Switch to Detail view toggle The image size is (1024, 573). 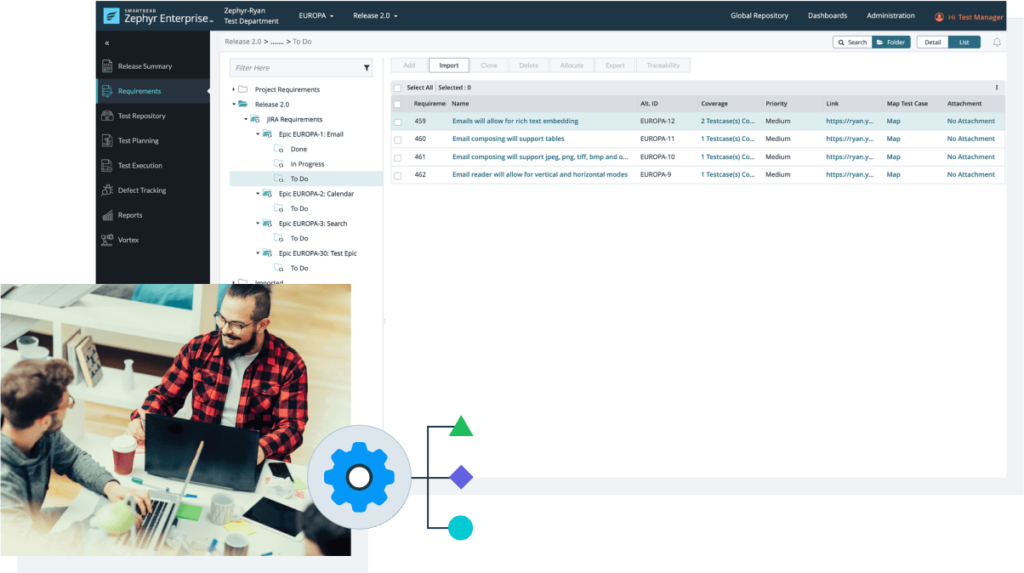[932, 42]
